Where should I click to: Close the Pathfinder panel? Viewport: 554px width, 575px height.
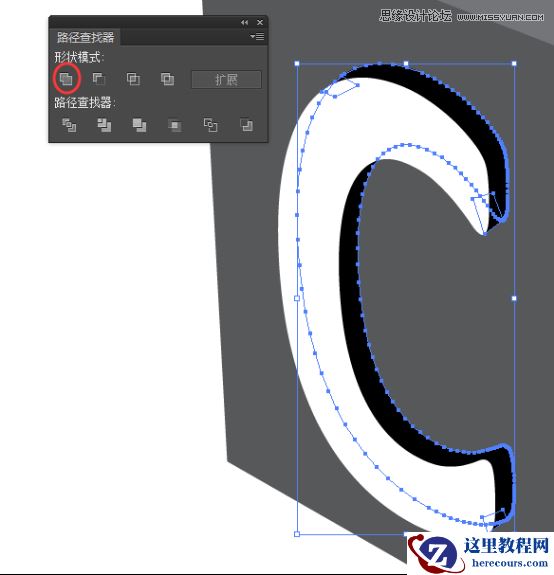tap(260, 22)
